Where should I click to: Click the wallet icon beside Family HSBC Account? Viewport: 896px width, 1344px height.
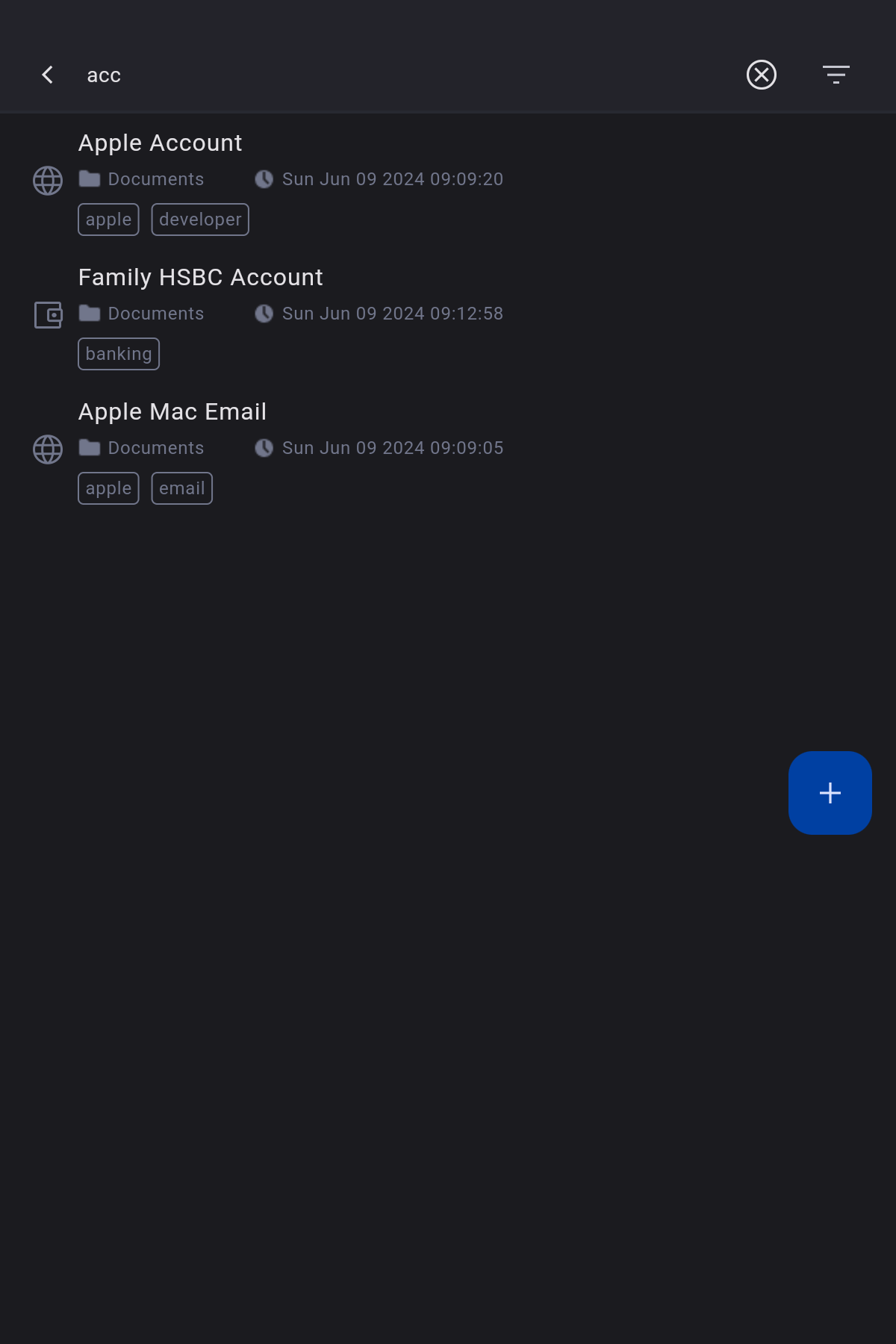pyautogui.click(x=49, y=315)
